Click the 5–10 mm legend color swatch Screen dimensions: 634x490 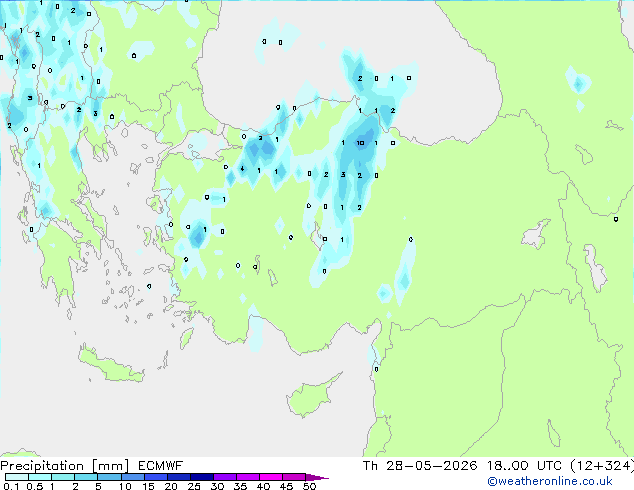tap(109, 477)
